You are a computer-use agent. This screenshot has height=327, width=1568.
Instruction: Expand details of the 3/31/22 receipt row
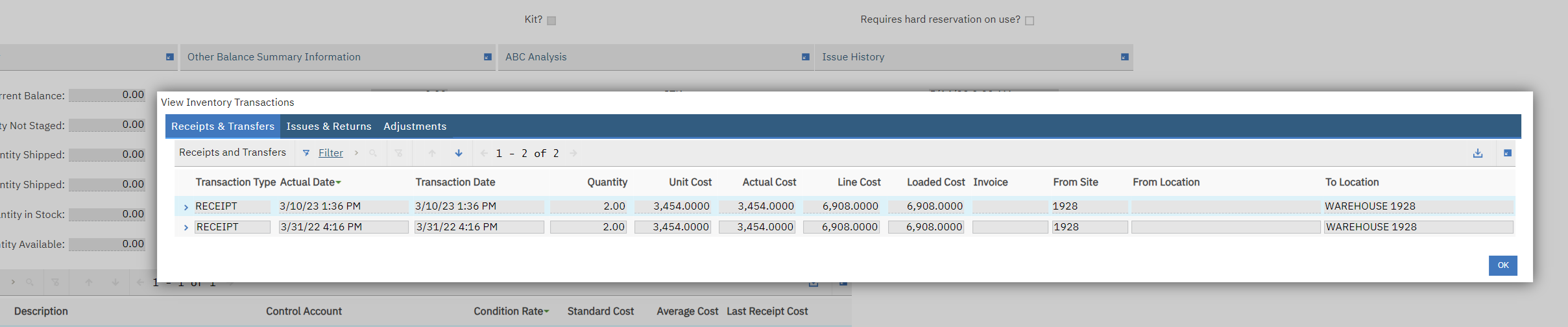click(x=186, y=228)
